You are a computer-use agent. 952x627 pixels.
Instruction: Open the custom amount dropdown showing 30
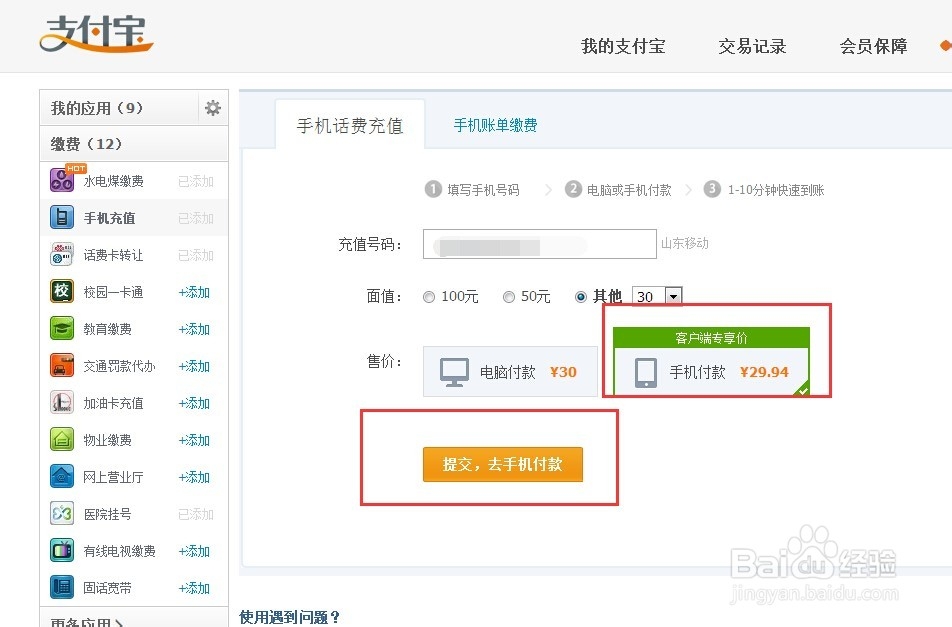click(x=656, y=296)
